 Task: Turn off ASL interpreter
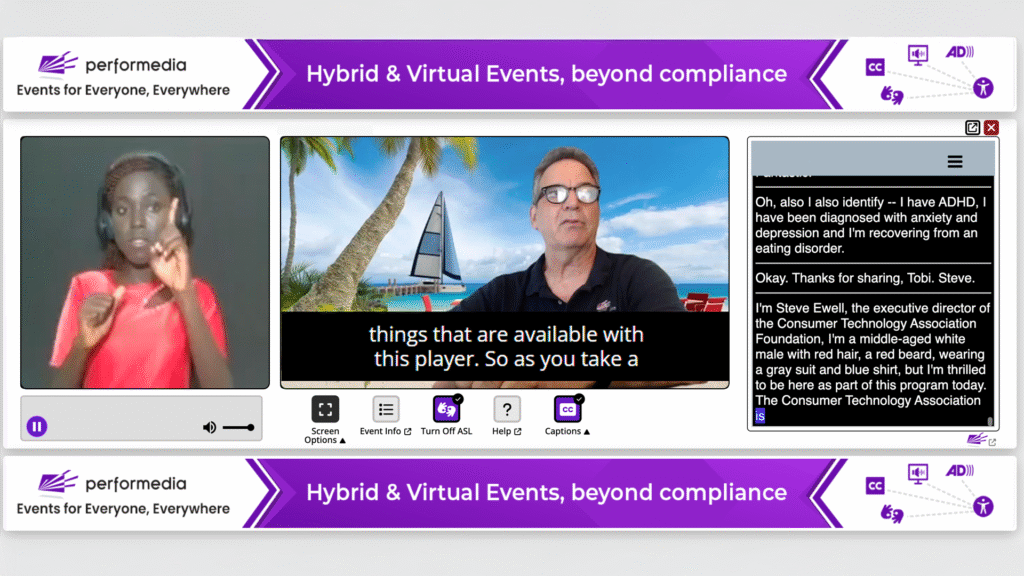(446, 409)
